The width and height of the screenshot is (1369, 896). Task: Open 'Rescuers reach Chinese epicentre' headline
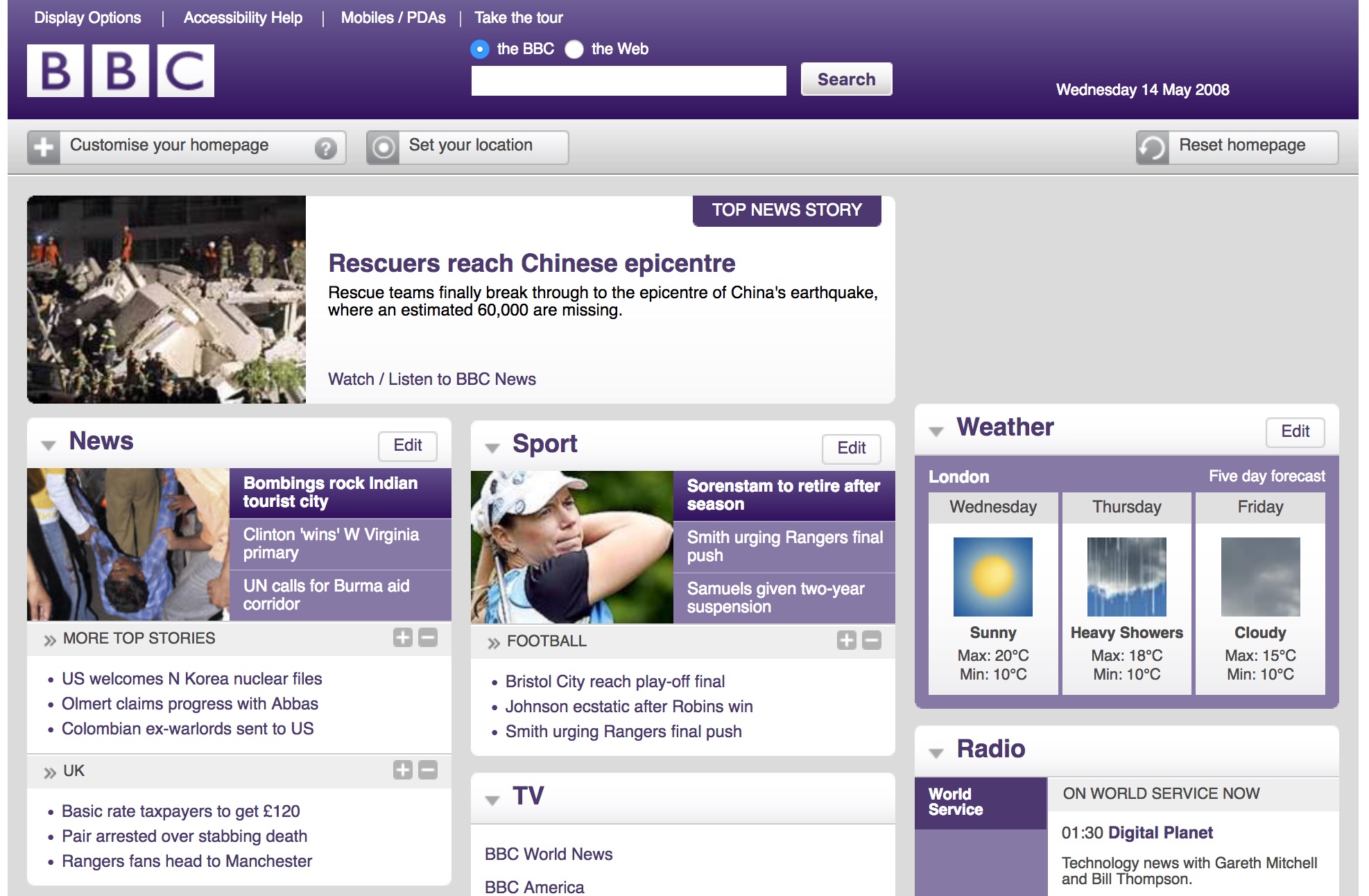coord(532,264)
